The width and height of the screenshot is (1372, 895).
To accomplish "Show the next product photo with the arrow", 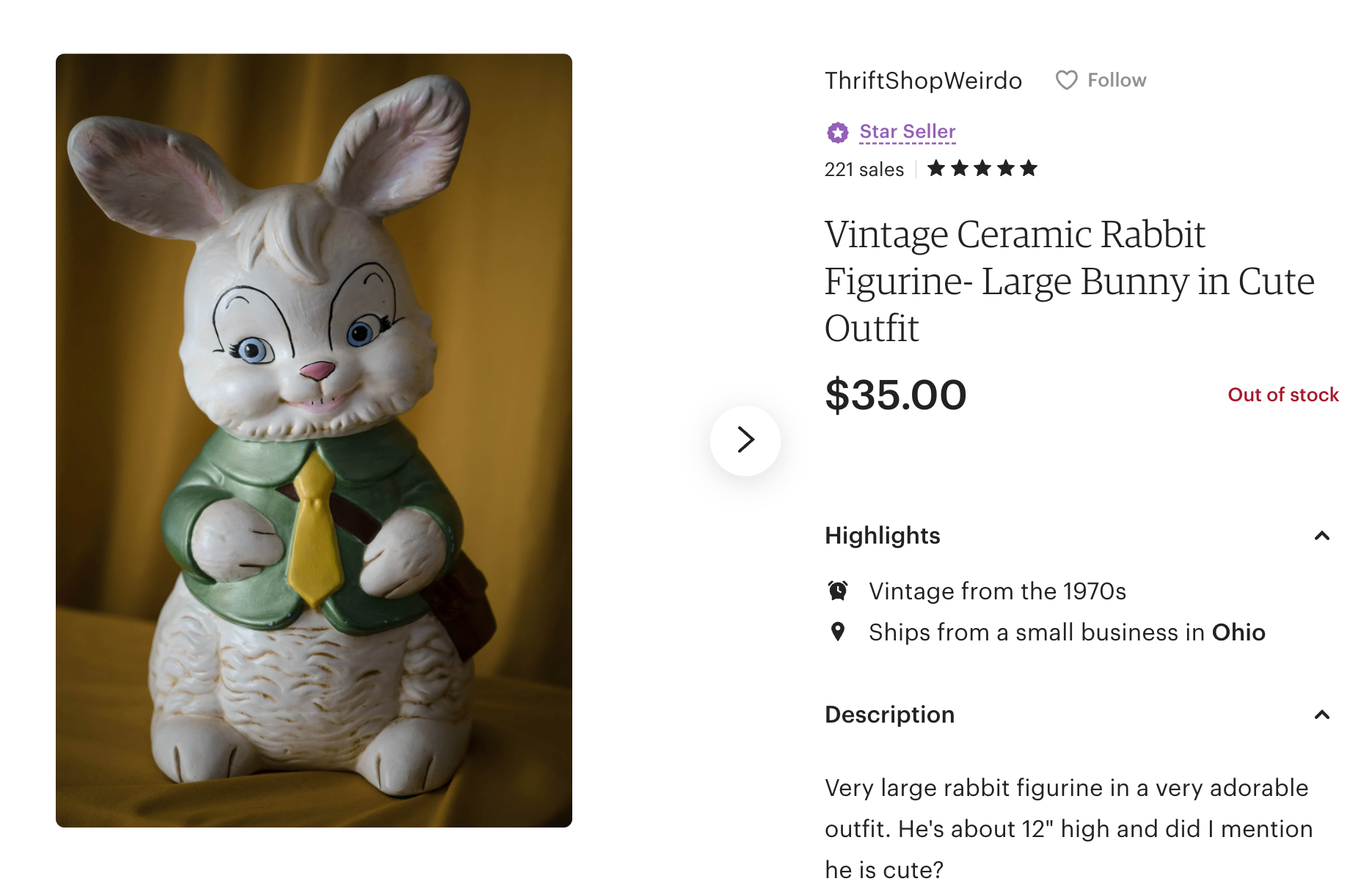I will point(745,440).
